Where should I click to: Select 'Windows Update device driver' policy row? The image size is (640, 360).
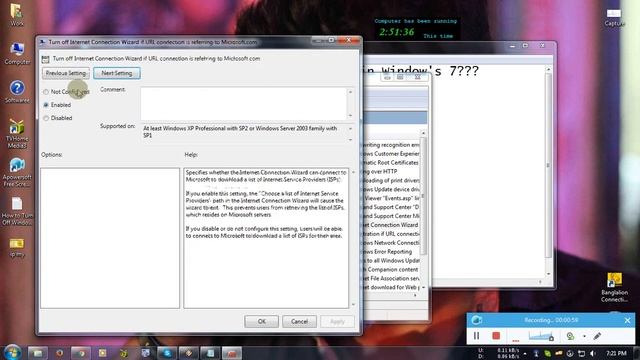(391, 189)
